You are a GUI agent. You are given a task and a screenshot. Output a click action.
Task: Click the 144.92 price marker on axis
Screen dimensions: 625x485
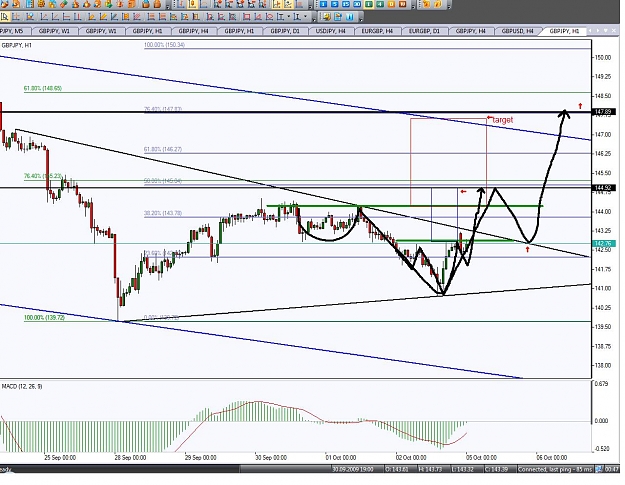pyautogui.click(x=602, y=188)
